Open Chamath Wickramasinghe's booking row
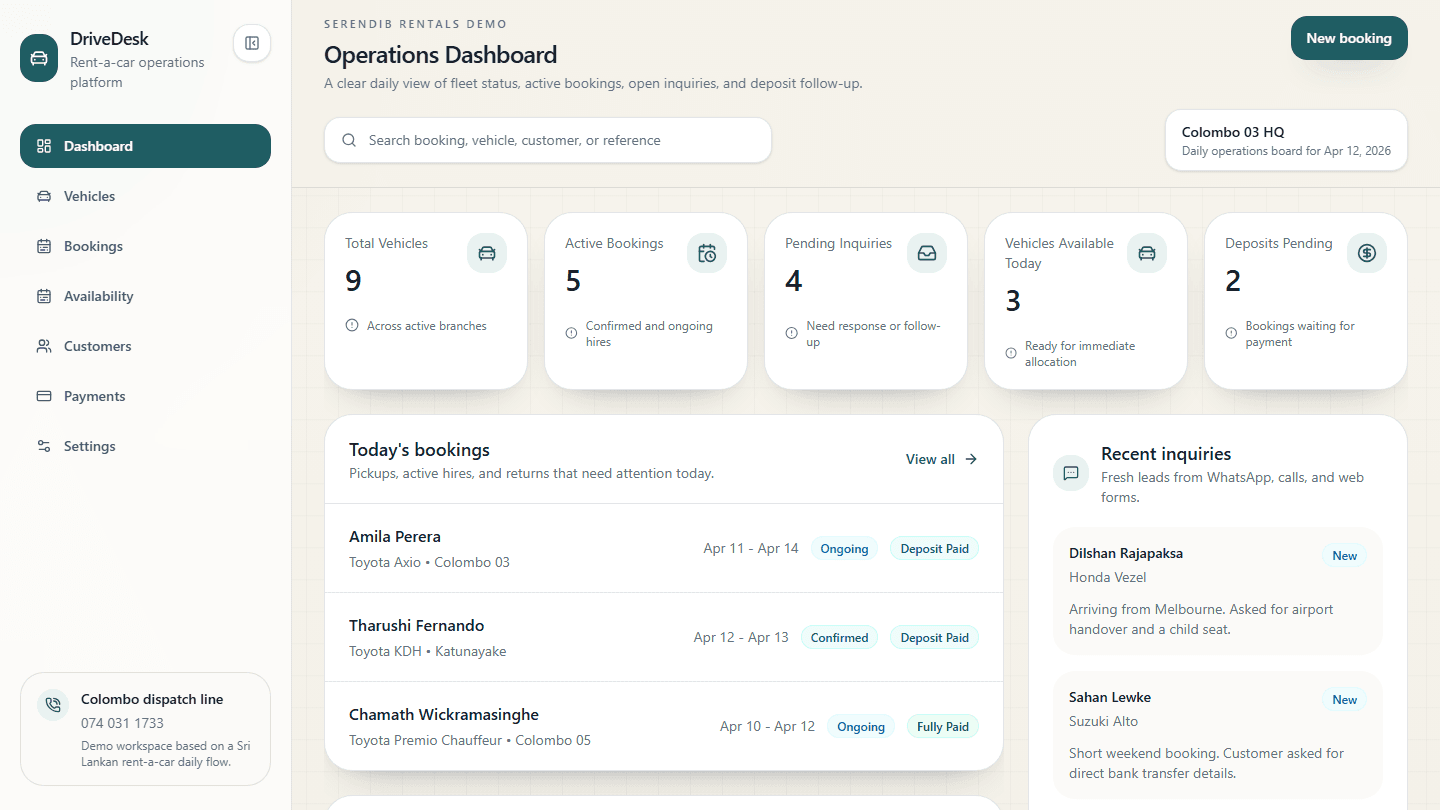Viewport: 1440px width, 810px height. (x=664, y=726)
